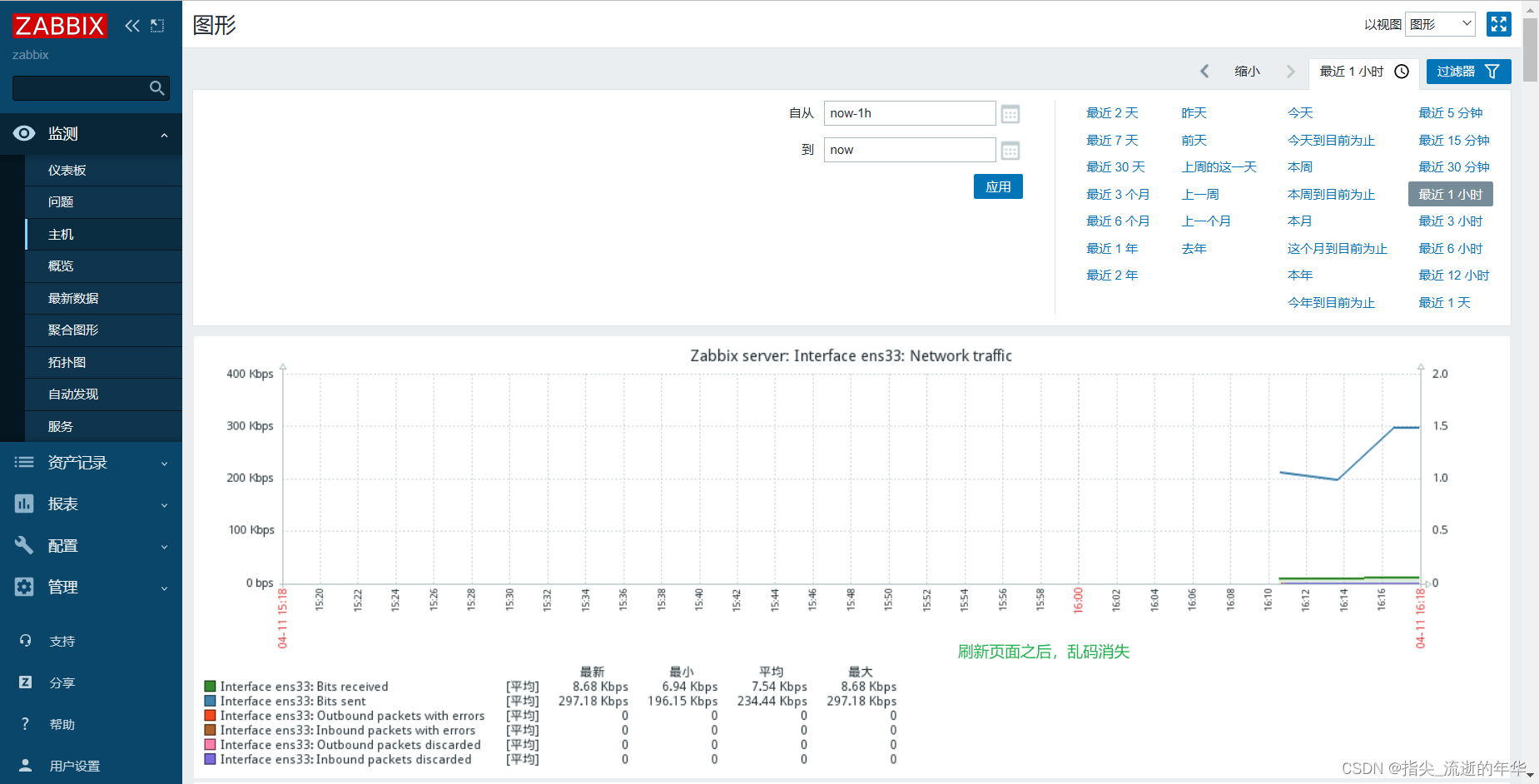Viewport: 1539px width, 784px height.
Task: Click the 帮助 question mark icon
Action: coord(25,724)
